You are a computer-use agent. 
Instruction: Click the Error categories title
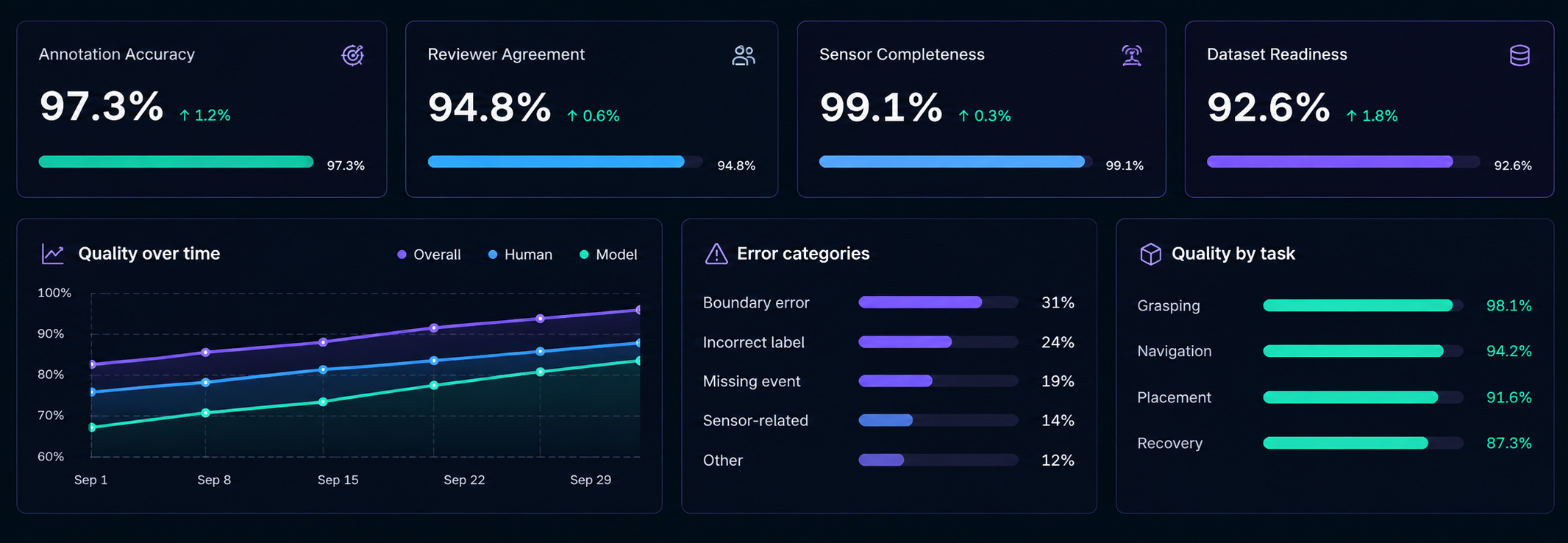(803, 253)
